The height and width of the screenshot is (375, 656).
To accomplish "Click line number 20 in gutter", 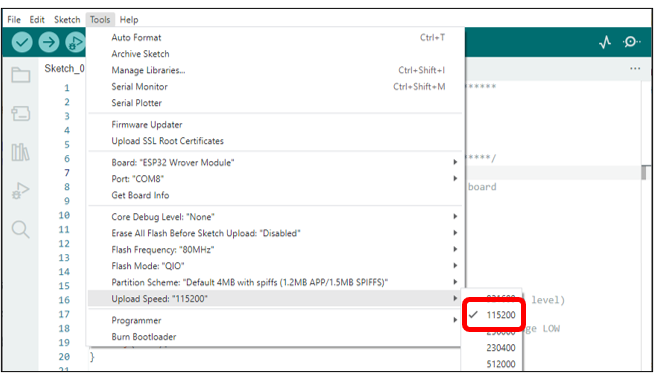I will (x=64, y=357).
